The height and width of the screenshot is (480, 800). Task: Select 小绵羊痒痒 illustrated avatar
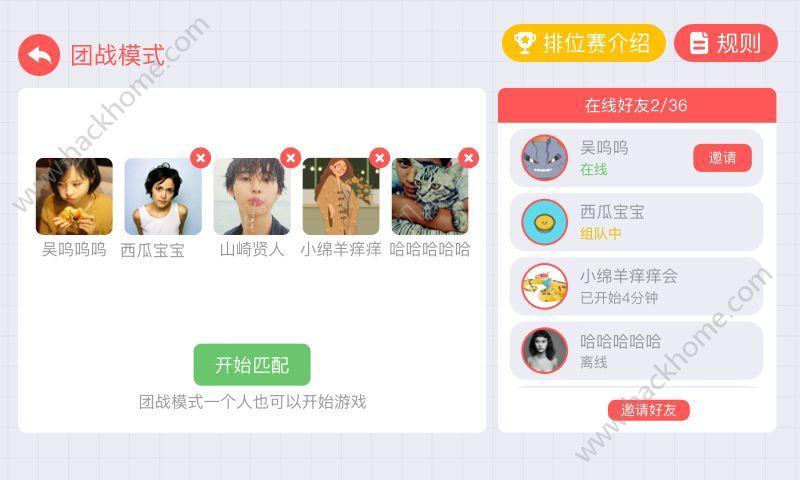341,196
